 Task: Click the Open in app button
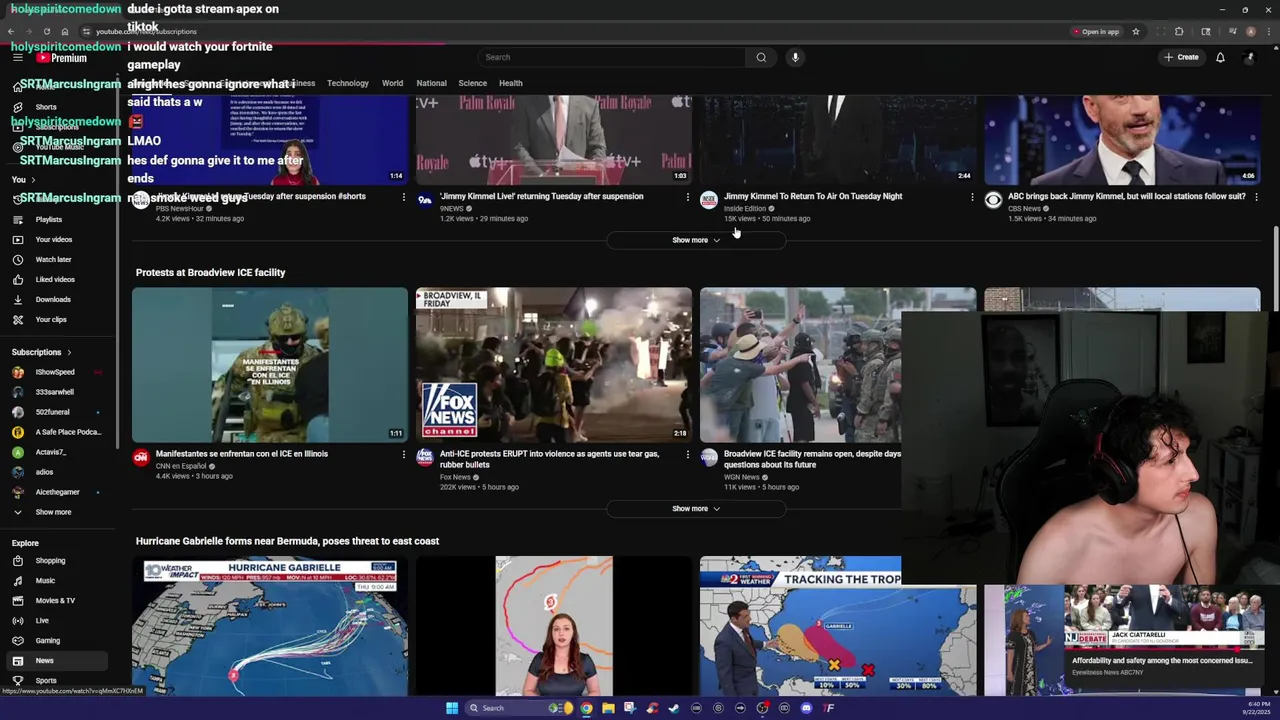[1096, 31]
